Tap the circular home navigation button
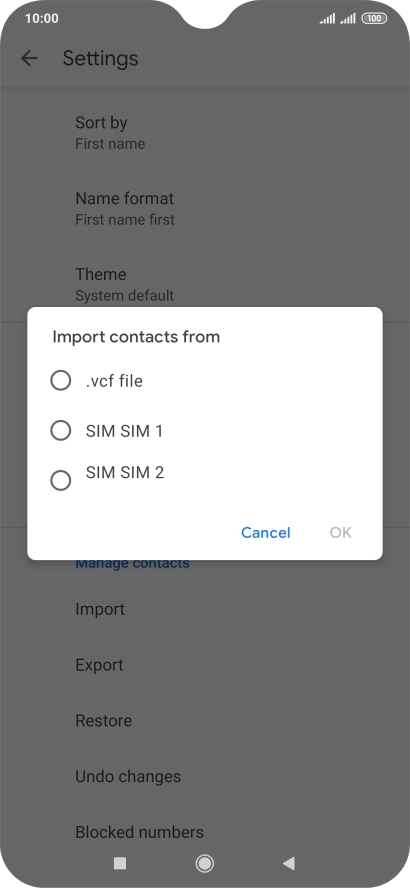410x888 pixels. pyautogui.click(x=204, y=863)
